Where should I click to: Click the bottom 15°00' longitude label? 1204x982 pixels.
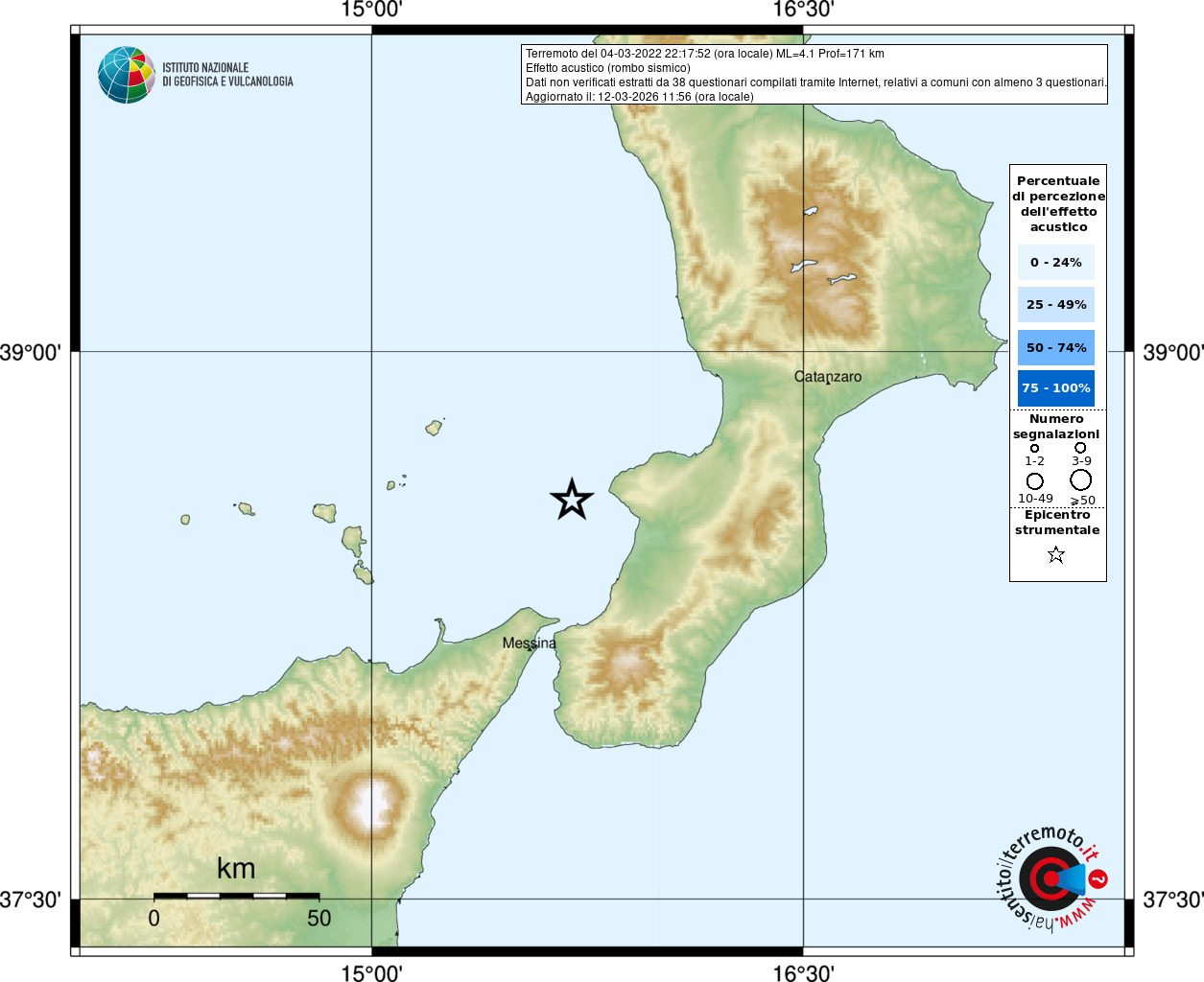pos(371,971)
